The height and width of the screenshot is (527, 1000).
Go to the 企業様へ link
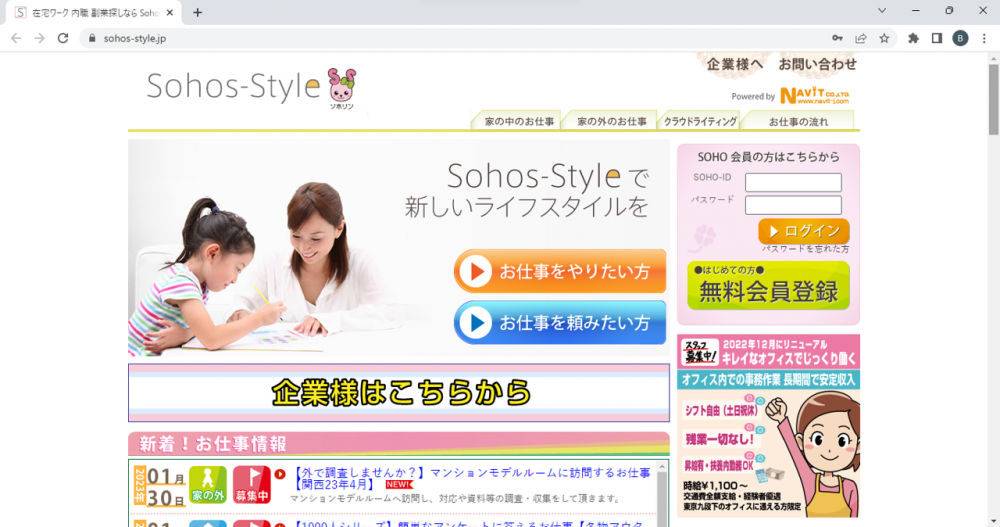point(735,64)
